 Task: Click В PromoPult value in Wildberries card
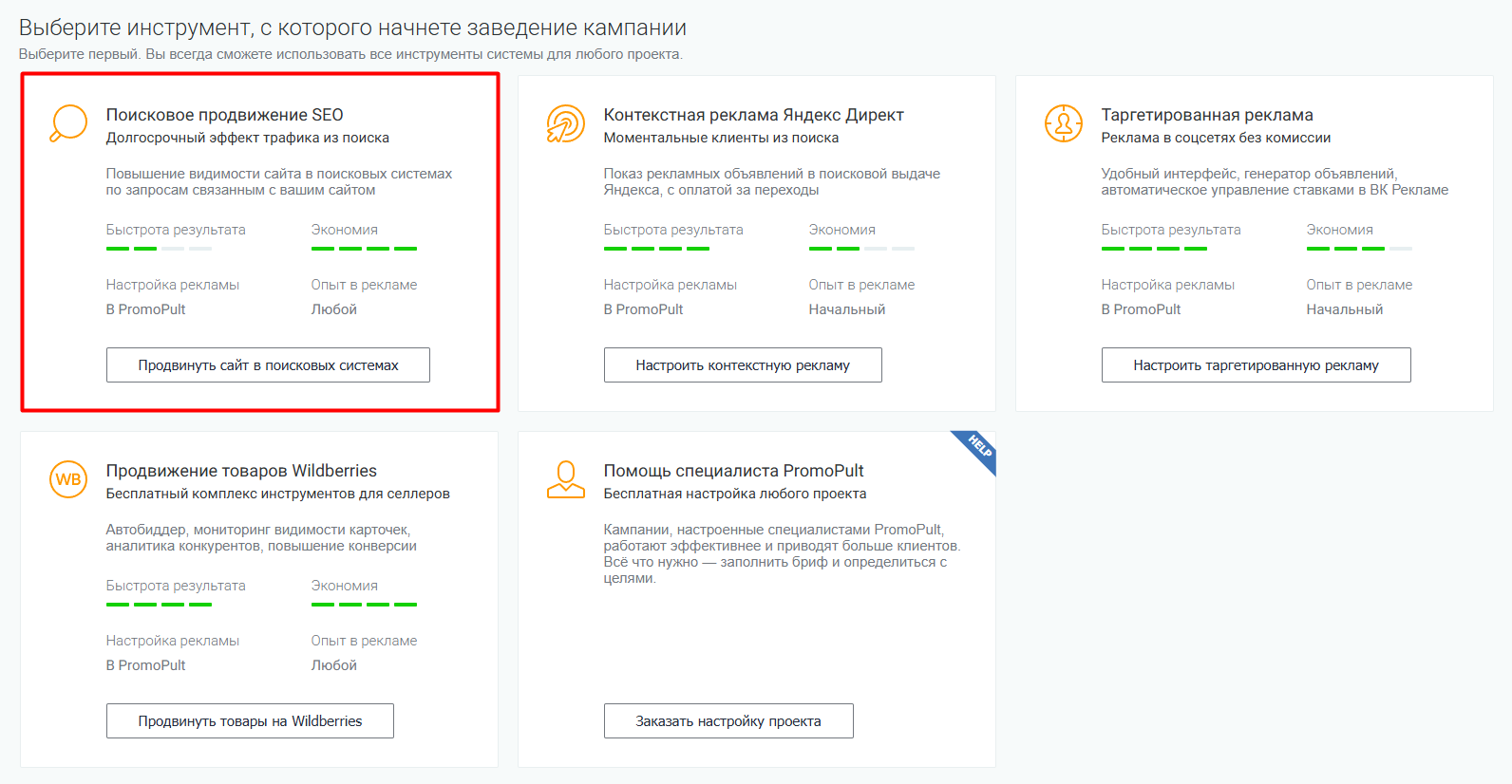click(146, 665)
